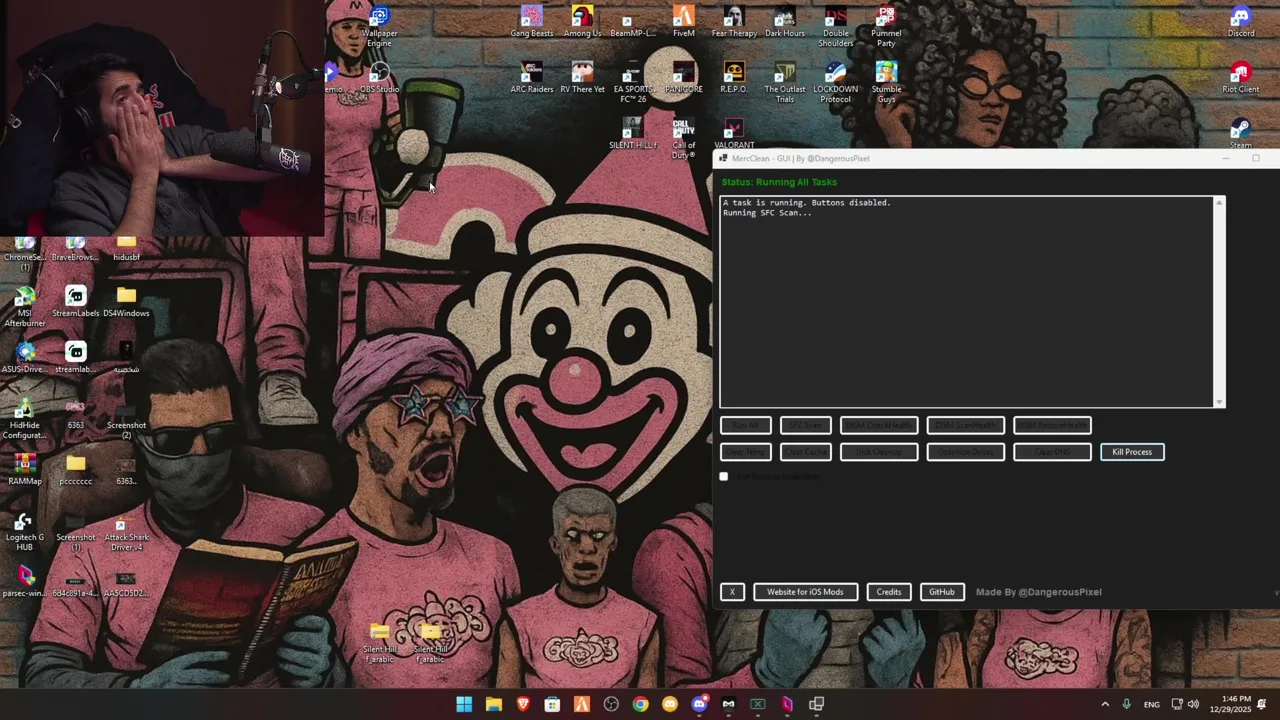The width and height of the screenshot is (1280, 720).
Task: Open the Credits button in MercClean
Action: (x=889, y=592)
